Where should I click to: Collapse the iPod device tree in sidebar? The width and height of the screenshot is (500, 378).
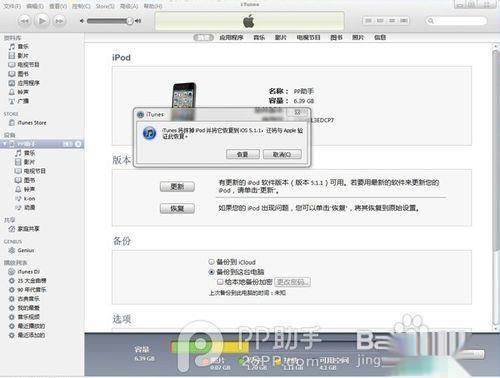click(x=4, y=144)
